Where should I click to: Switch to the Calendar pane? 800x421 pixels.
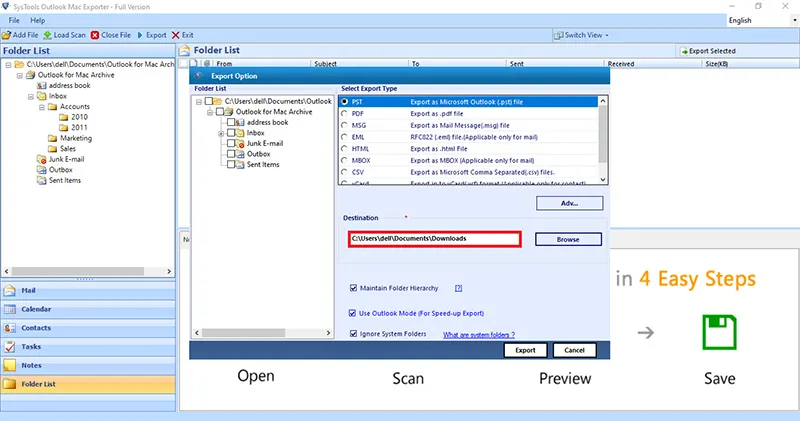(88, 309)
